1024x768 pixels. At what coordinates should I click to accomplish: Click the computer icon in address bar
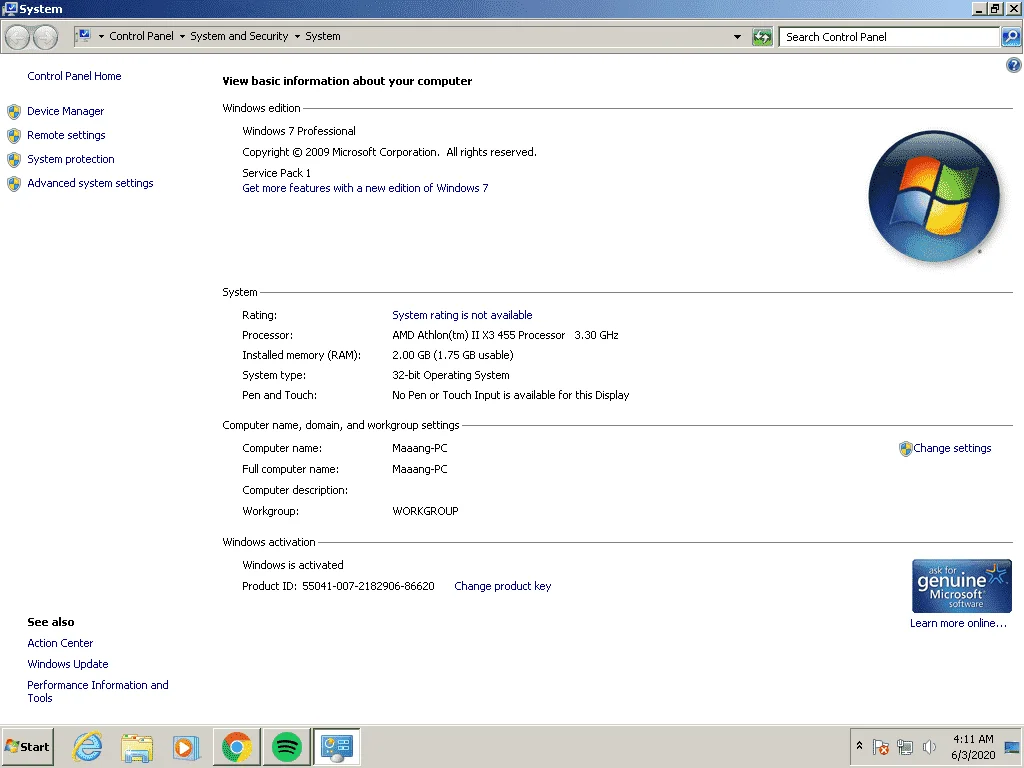(x=84, y=36)
